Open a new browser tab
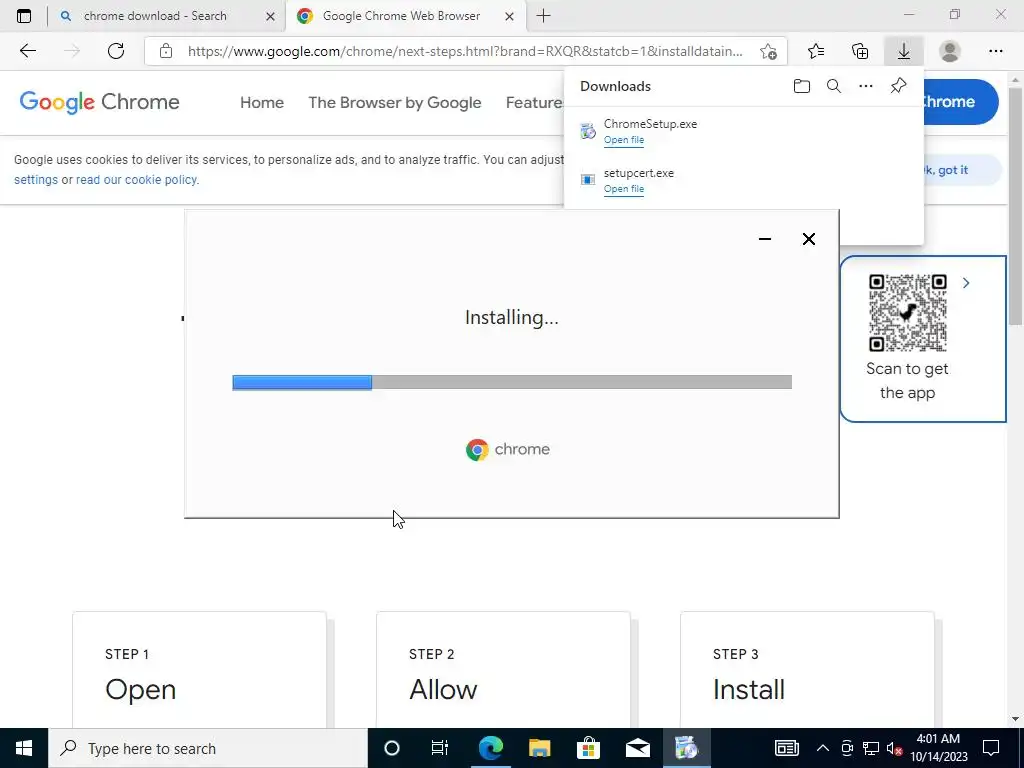Viewport: 1024px width, 768px height. pyautogui.click(x=543, y=16)
